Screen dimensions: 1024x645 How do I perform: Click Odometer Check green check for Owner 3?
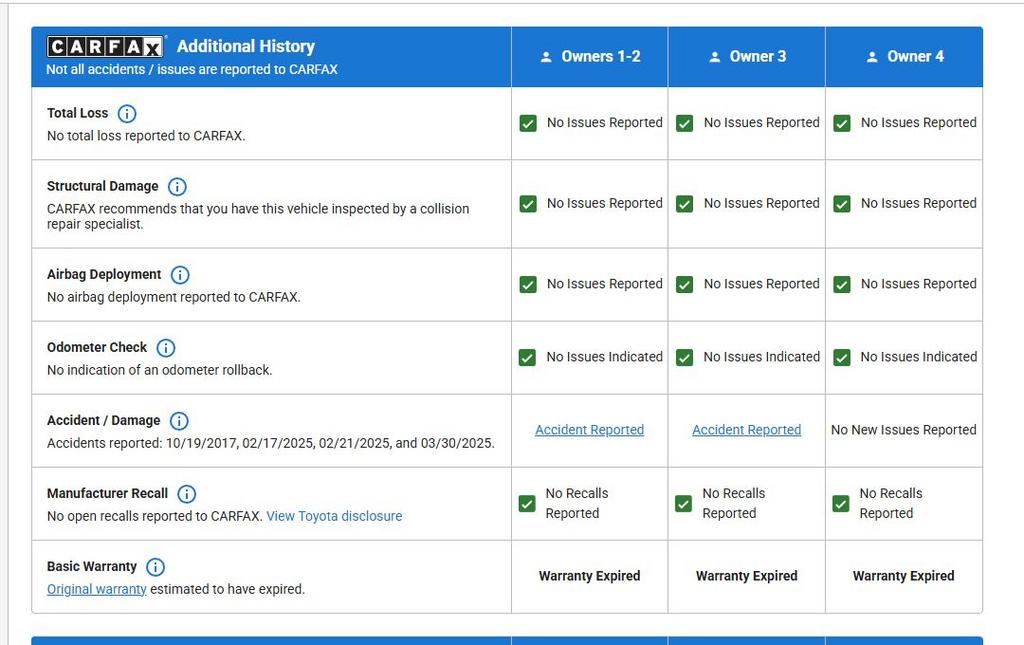click(x=684, y=358)
